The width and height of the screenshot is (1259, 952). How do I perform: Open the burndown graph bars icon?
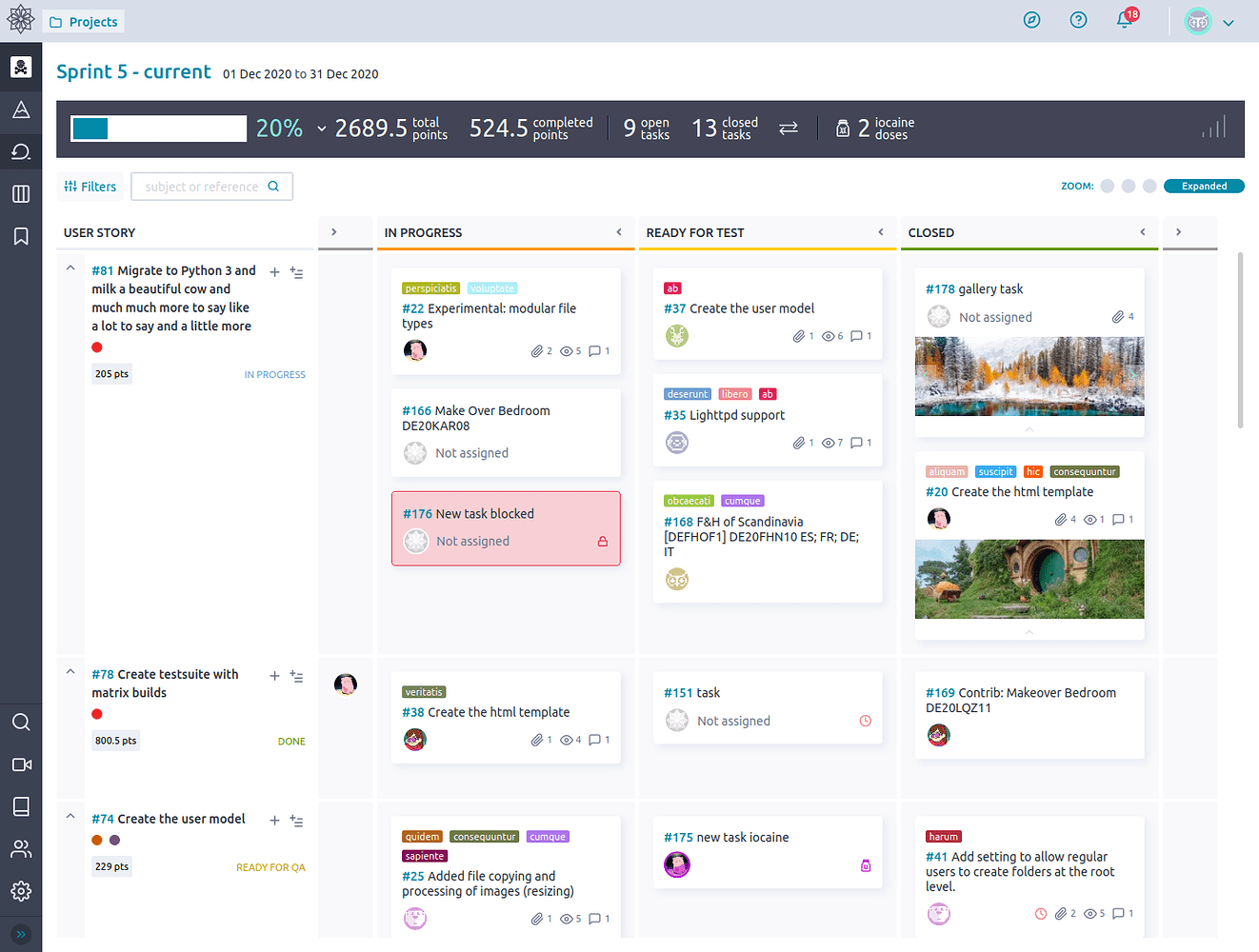1213,128
